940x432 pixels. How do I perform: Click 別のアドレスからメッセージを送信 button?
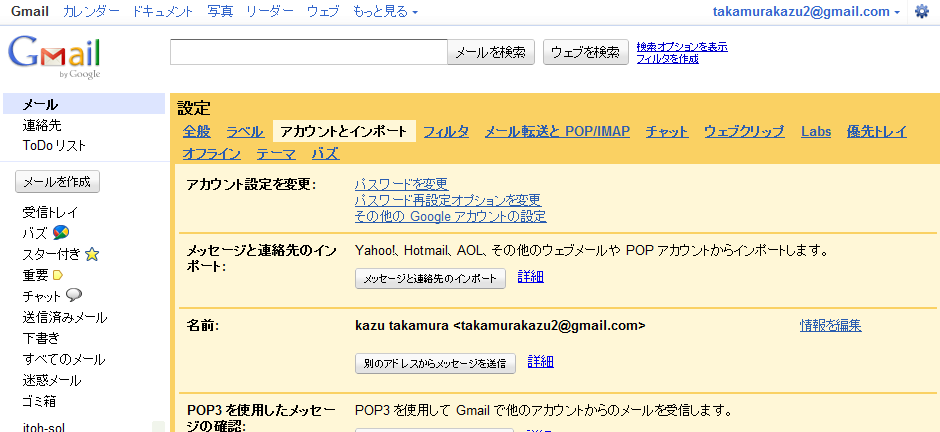pos(435,363)
